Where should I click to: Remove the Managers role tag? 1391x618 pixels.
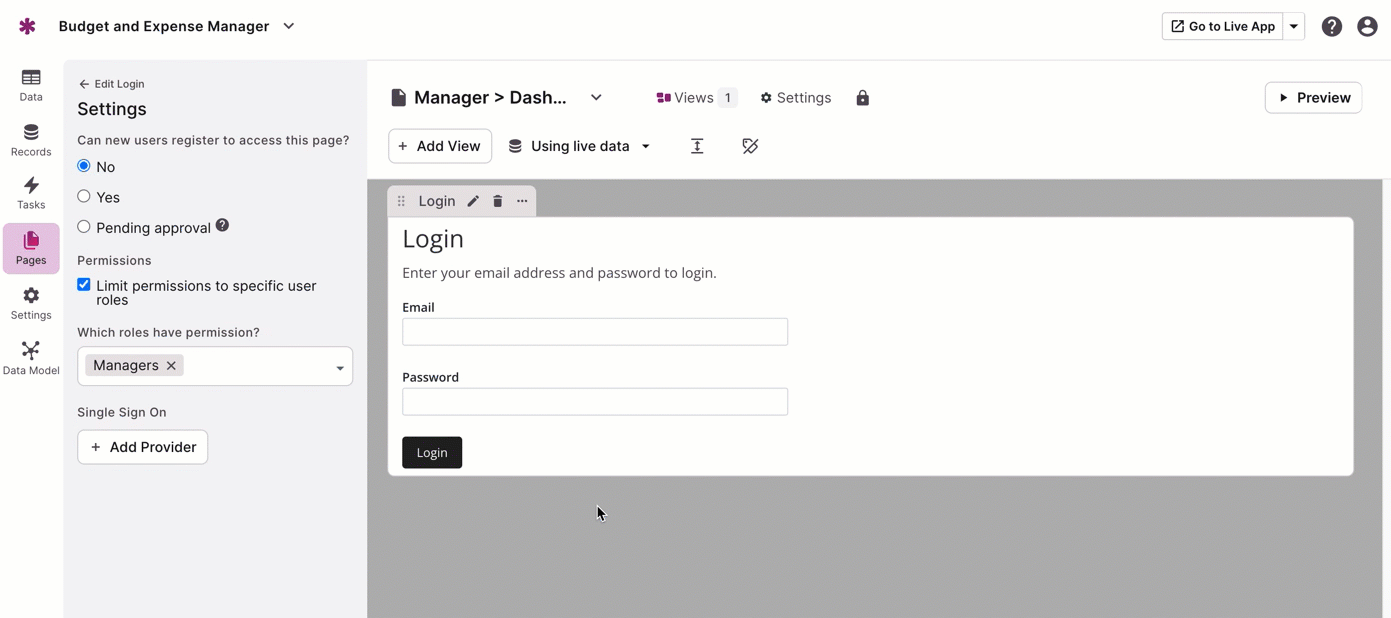click(171, 365)
